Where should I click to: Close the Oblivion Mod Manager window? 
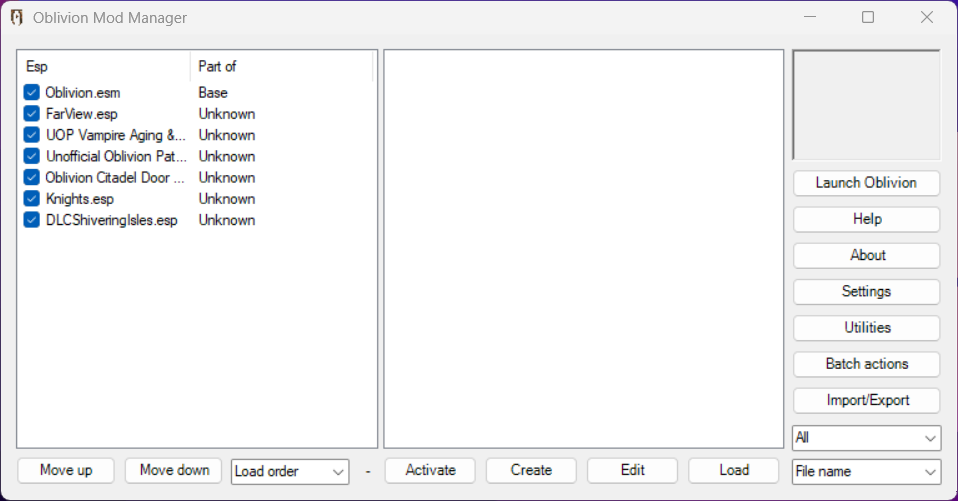click(x=926, y=17)
